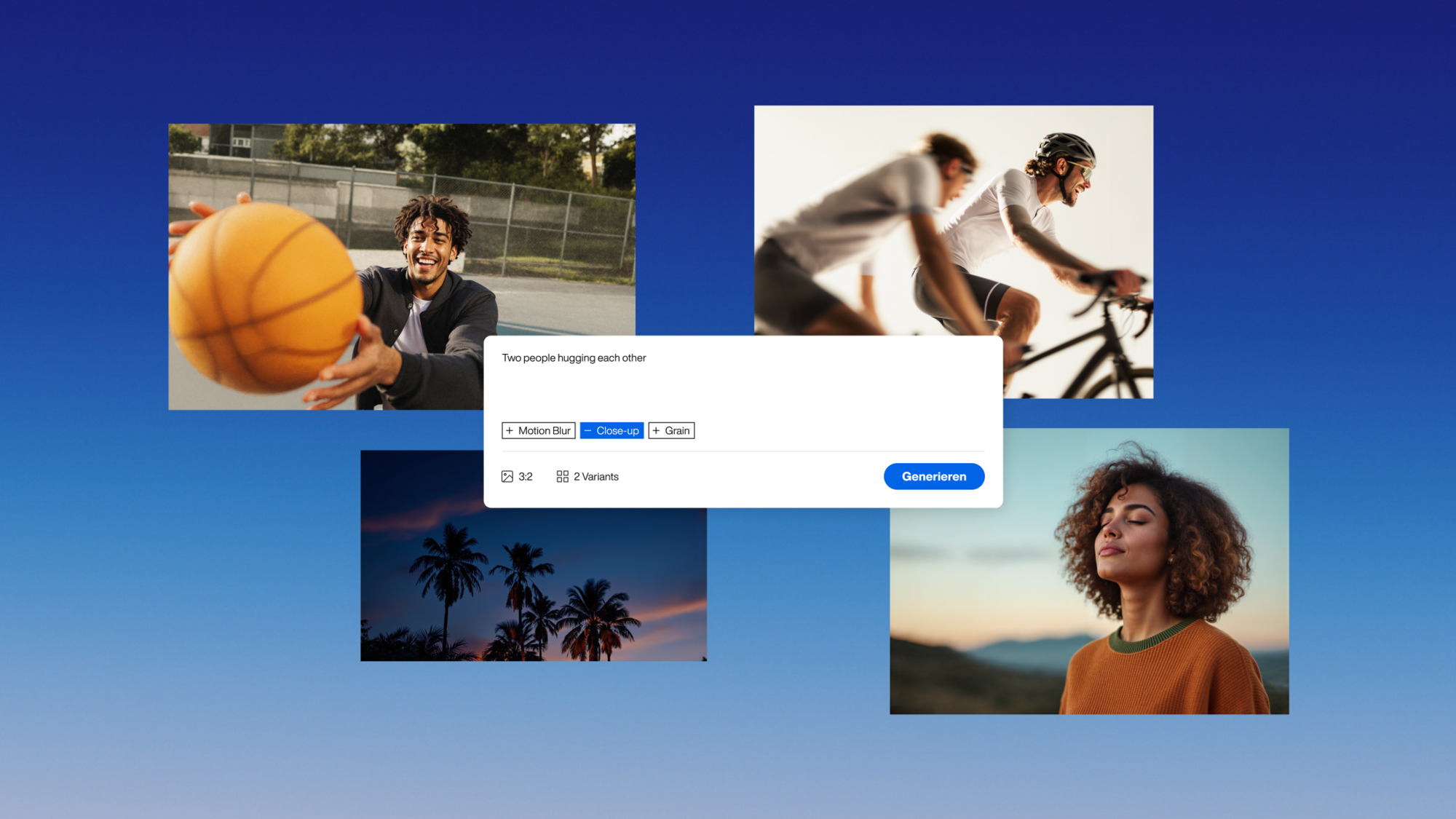Click the image aspect ratio icon
The width and height of the screenshot is (1456, 819).
[x=507, y=476]
